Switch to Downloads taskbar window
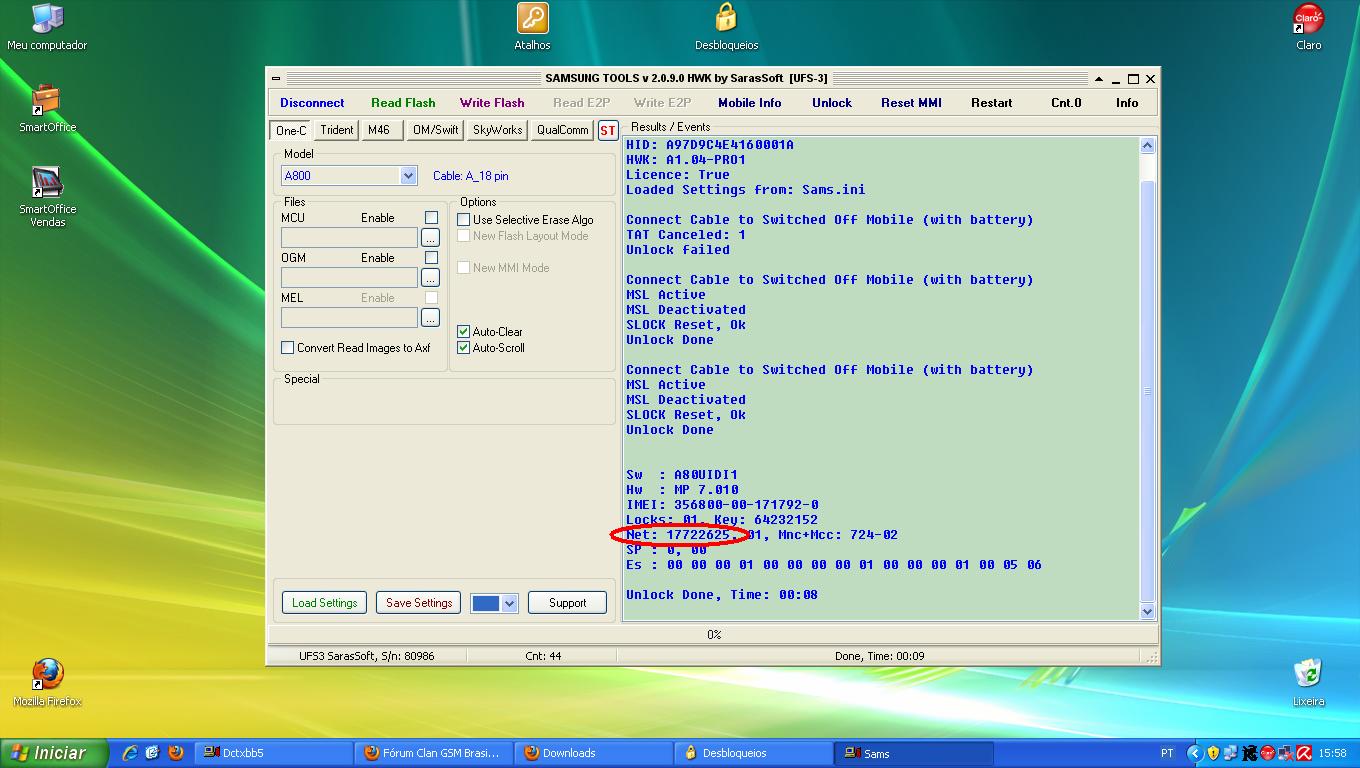Image resolution: width=1360 pixels, height=768 pixels. point(594,753)
